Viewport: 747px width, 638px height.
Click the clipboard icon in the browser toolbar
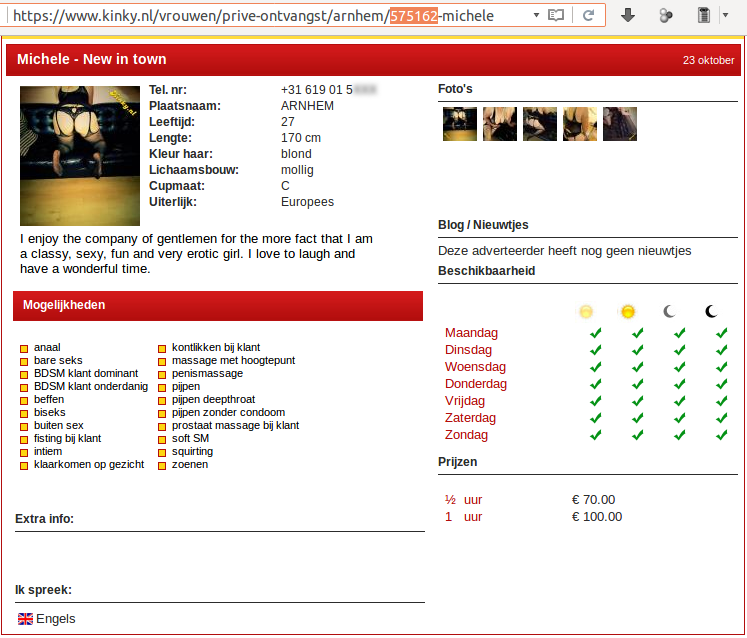tap(704, 15)
